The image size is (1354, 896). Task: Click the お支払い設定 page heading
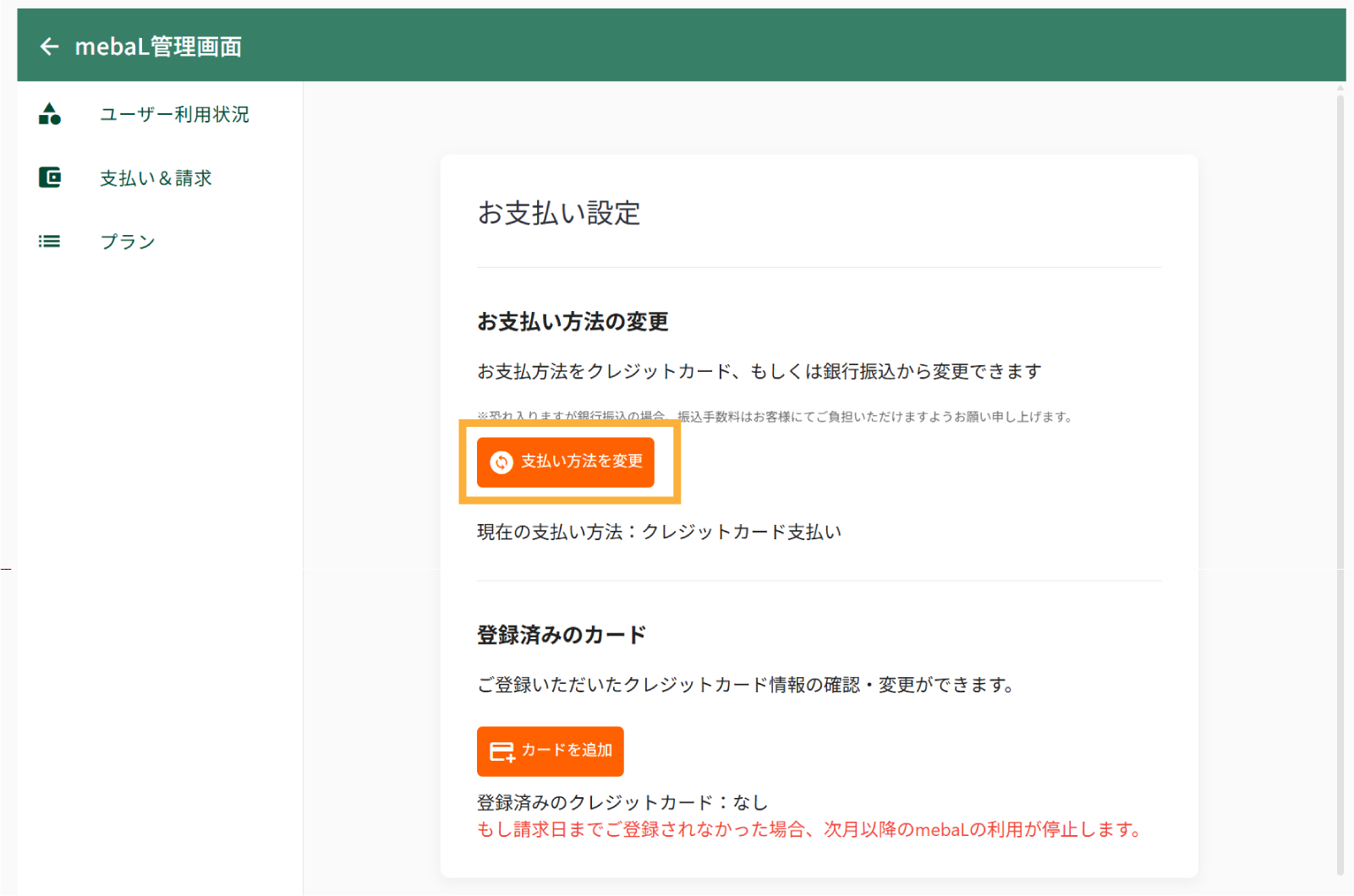[x=559, y=213]
